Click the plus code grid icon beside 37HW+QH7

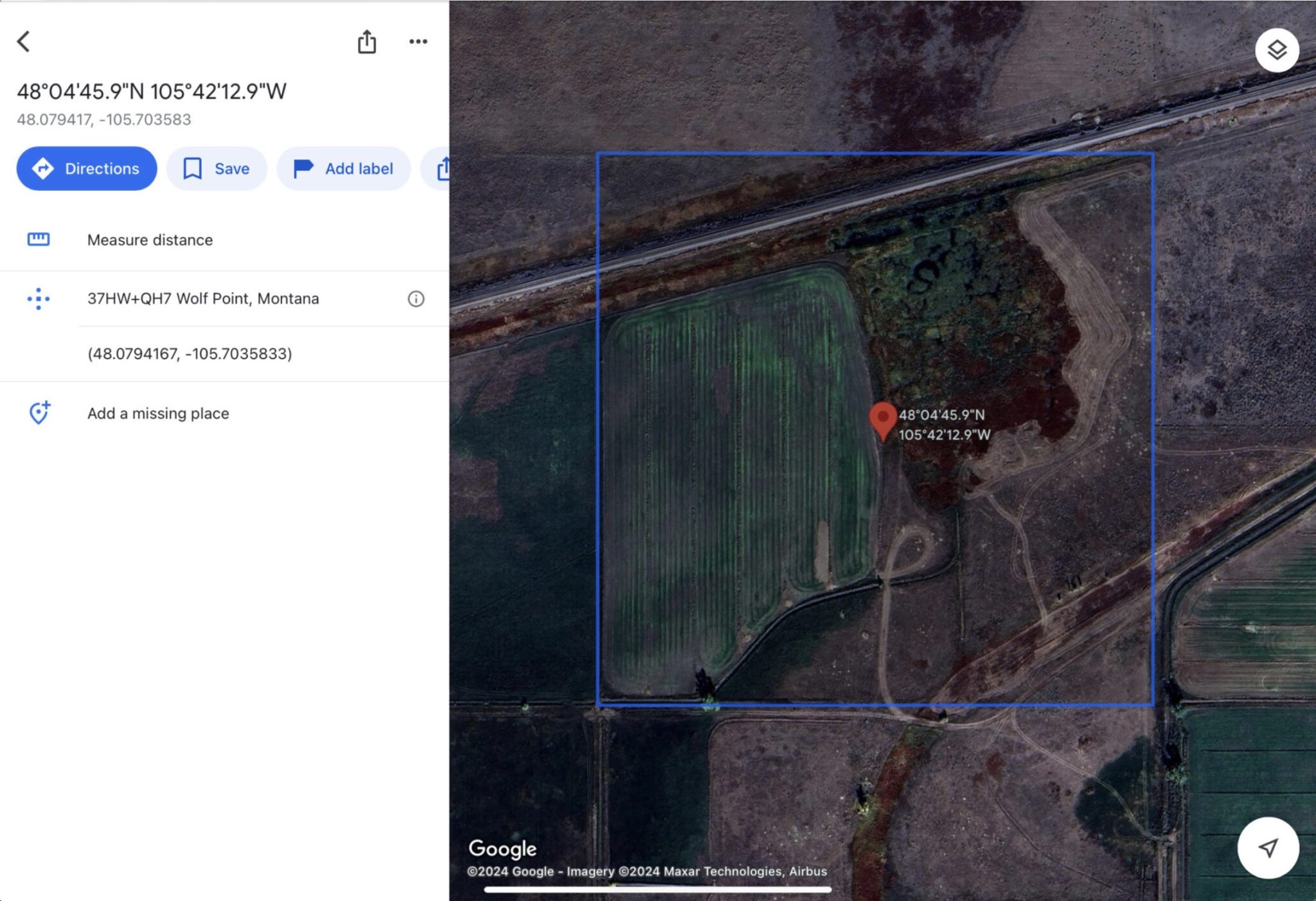click(39, 298)
